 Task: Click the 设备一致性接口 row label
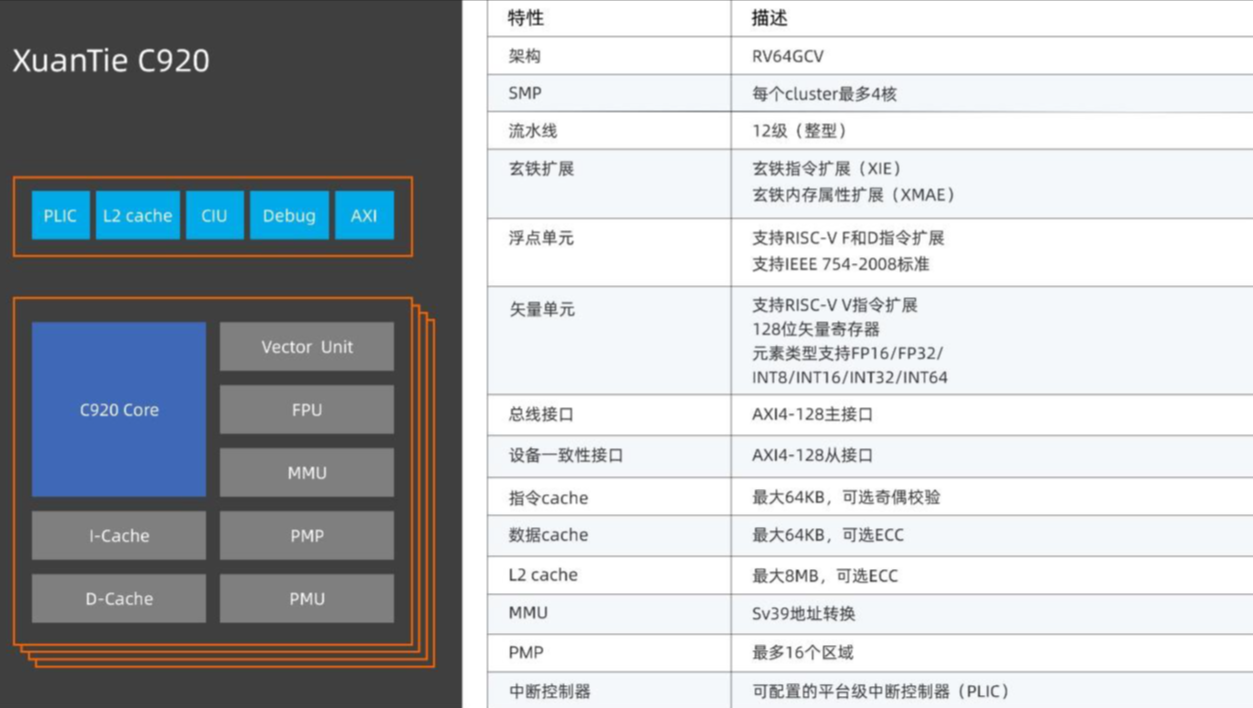(x=566, y=455)
